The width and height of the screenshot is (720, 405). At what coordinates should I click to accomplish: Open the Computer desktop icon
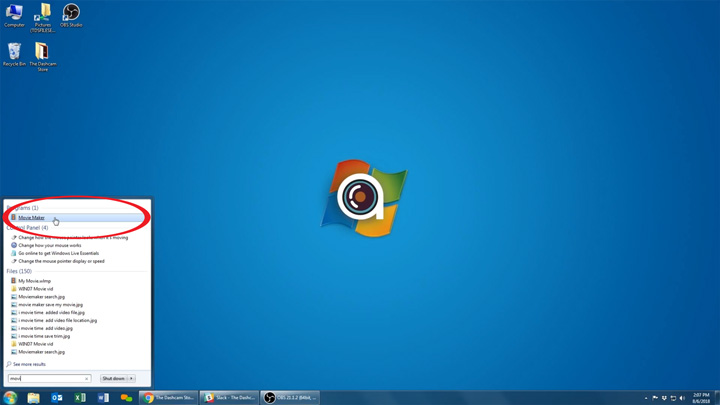pos(14,14)
